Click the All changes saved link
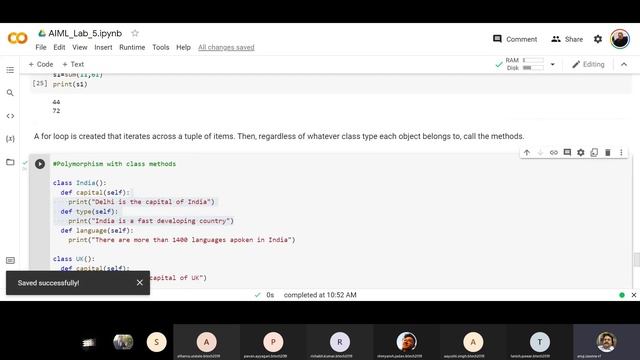640x360 pixels. (226, 47)
